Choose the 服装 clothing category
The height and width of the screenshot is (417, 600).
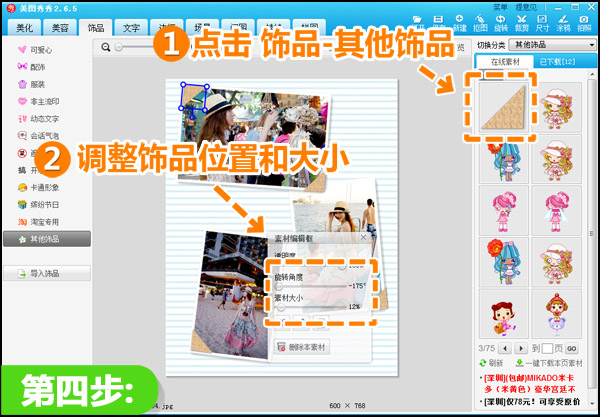38,83
